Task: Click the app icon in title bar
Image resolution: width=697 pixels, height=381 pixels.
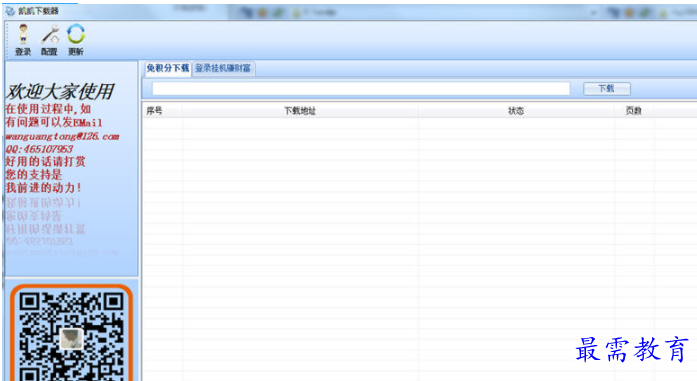Action: tap(10, 11)
